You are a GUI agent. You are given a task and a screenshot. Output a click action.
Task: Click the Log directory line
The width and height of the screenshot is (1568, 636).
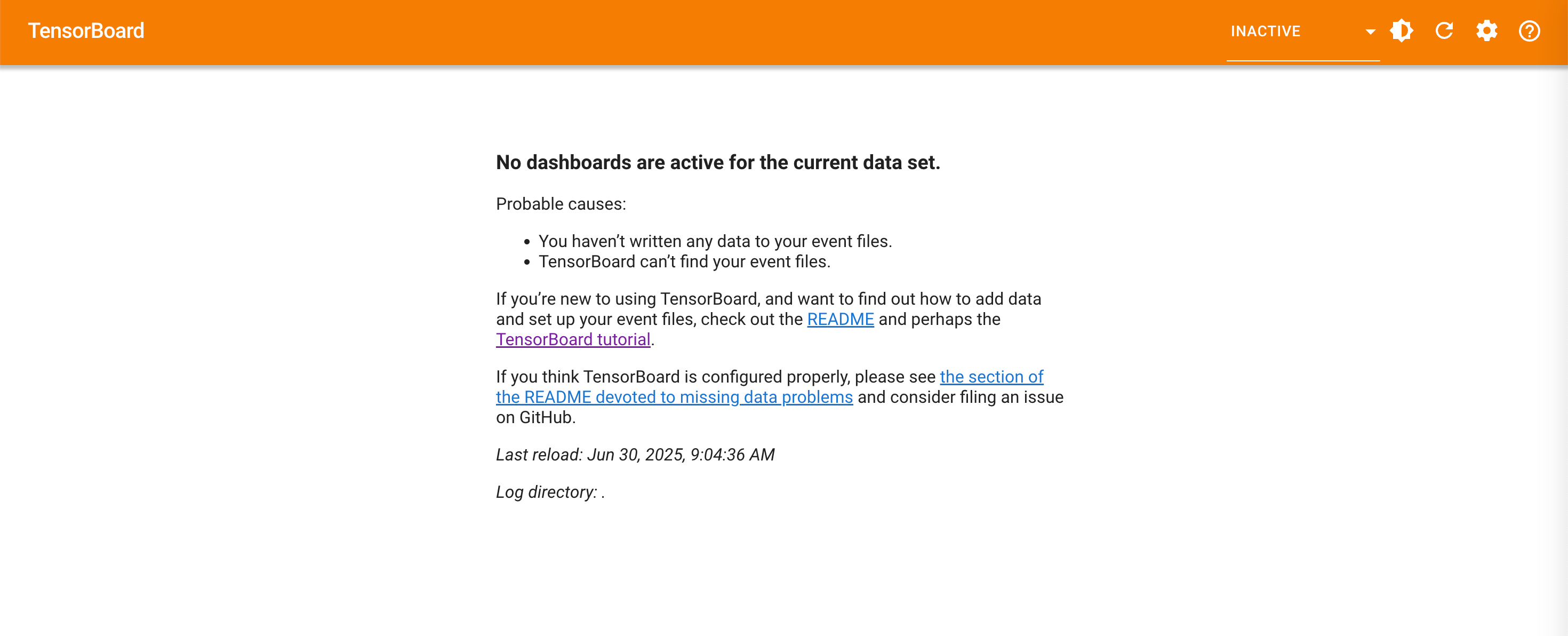tap(550, 491)
